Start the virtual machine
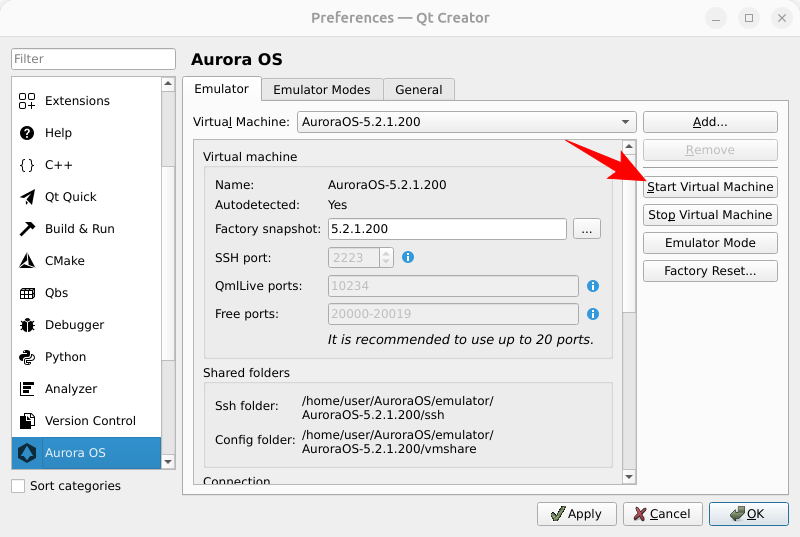This screenshot has width=800, height=537. point(710,187)
